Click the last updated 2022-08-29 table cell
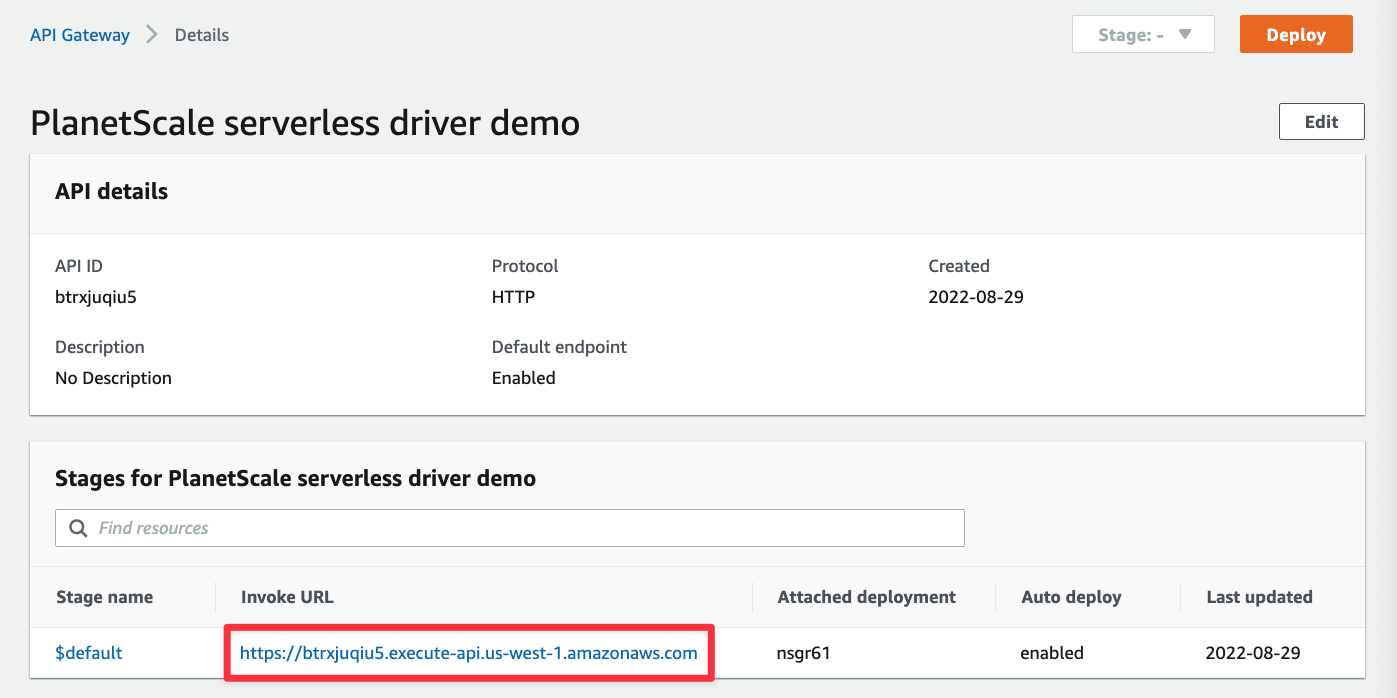 1254,653
